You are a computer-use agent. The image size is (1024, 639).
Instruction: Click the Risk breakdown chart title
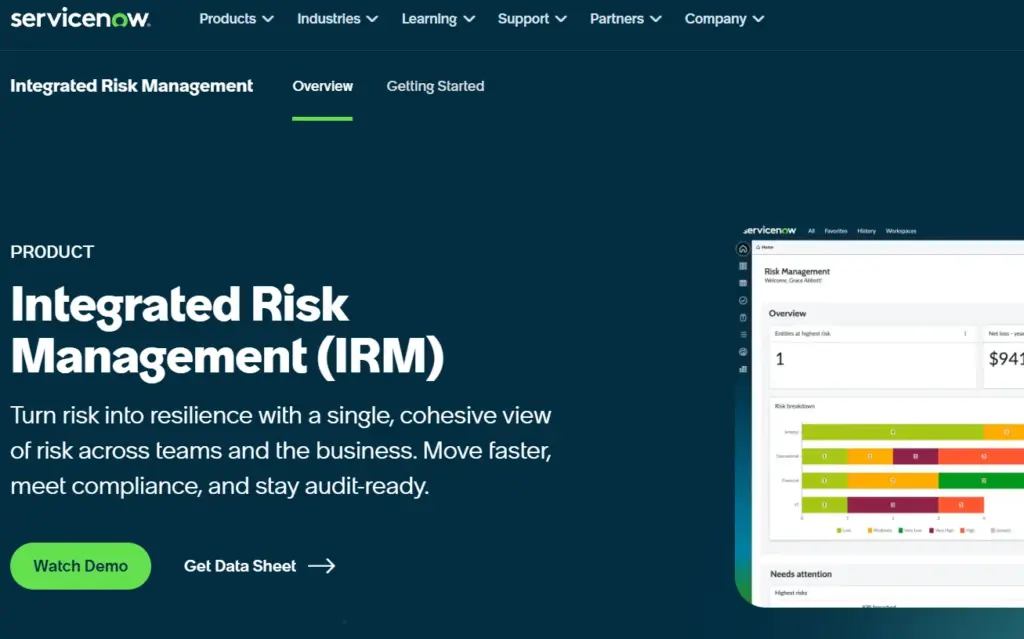point(795,406)
